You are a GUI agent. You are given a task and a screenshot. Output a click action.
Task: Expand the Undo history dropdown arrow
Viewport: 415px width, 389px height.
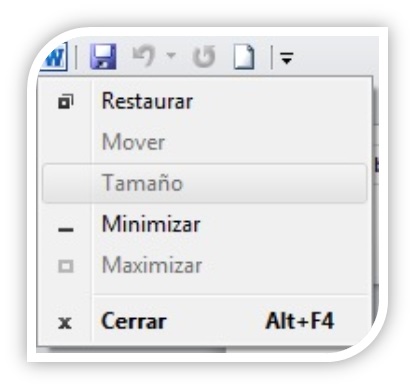click(x=171, y=55)
